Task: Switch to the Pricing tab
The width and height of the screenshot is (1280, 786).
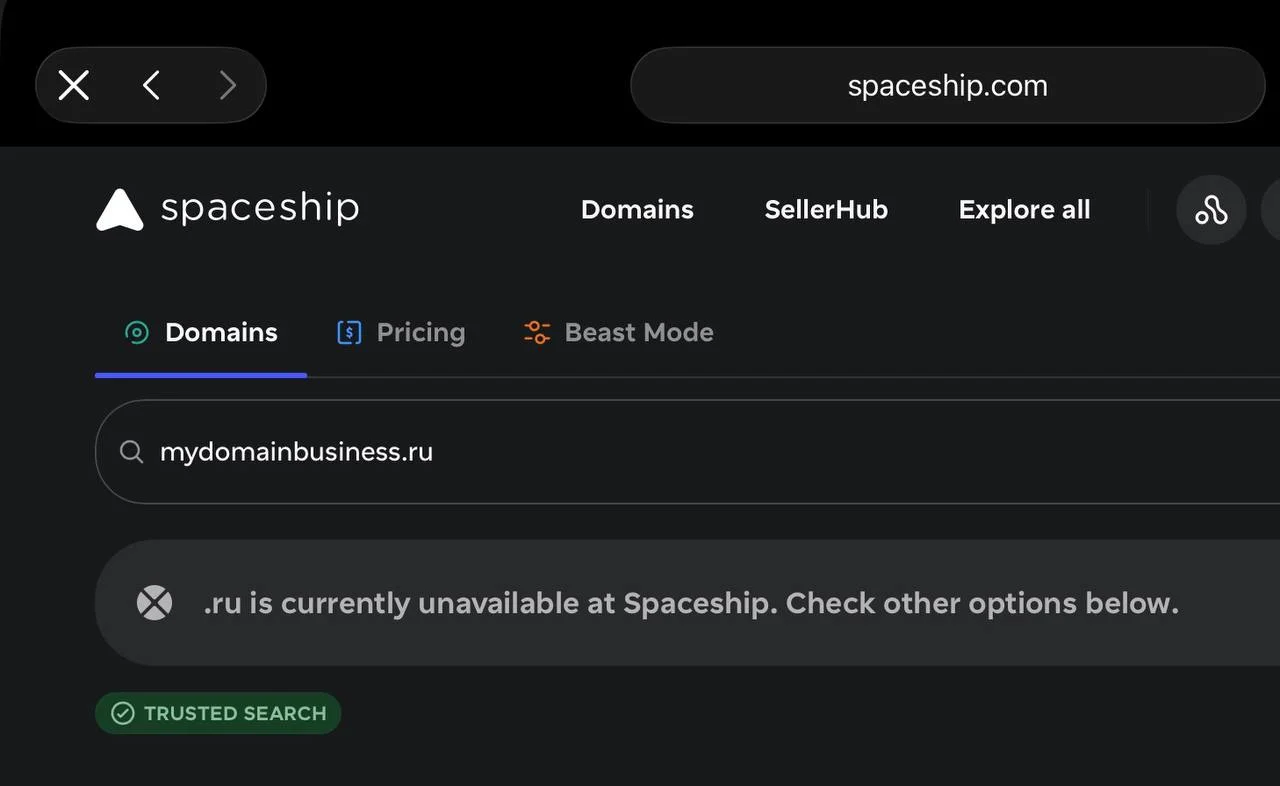Action: (401, 333)
